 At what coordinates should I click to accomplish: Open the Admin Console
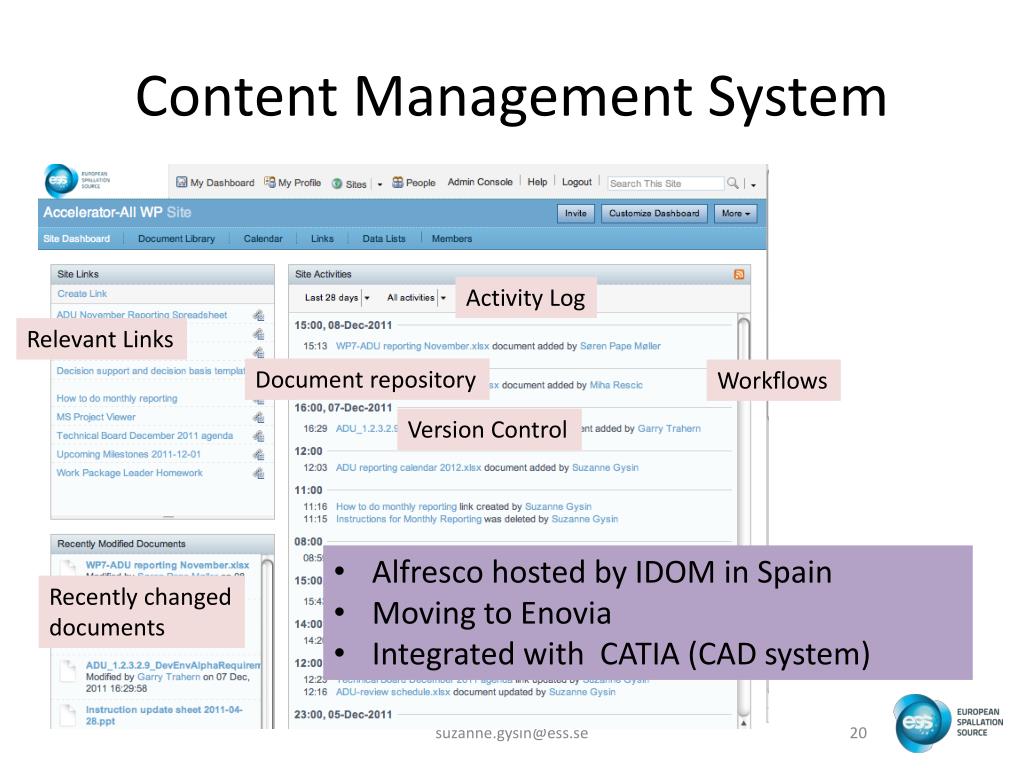480,182
